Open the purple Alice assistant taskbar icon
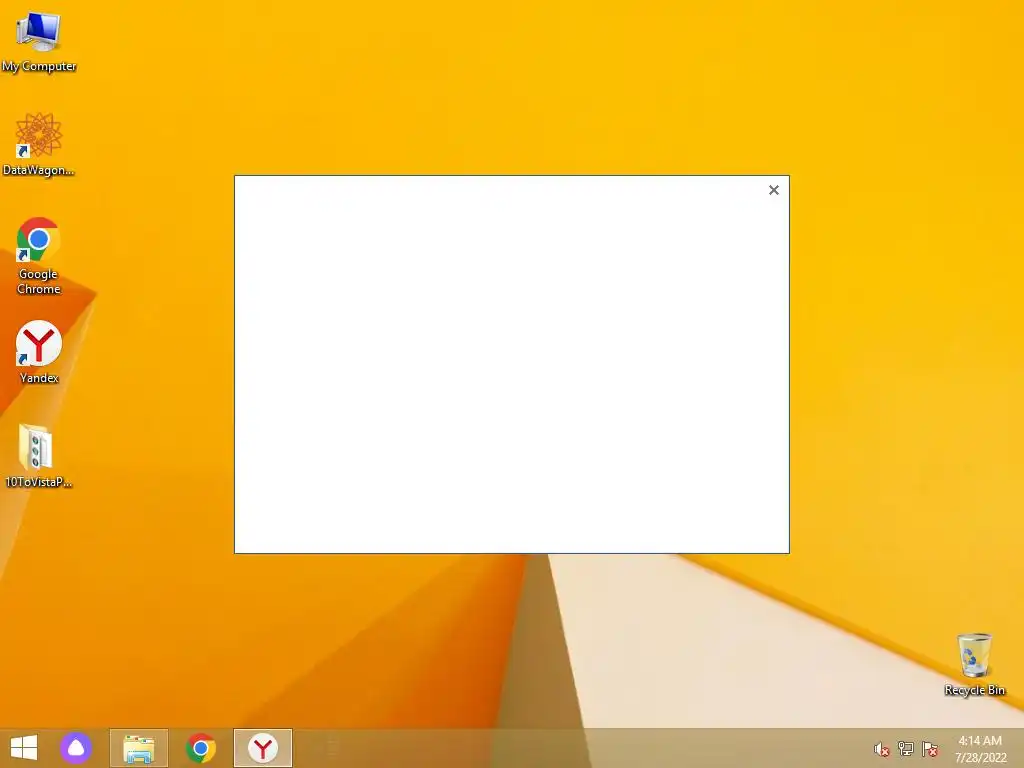Viewport: 1024px width, 768px height. click(x=76, y=748)
